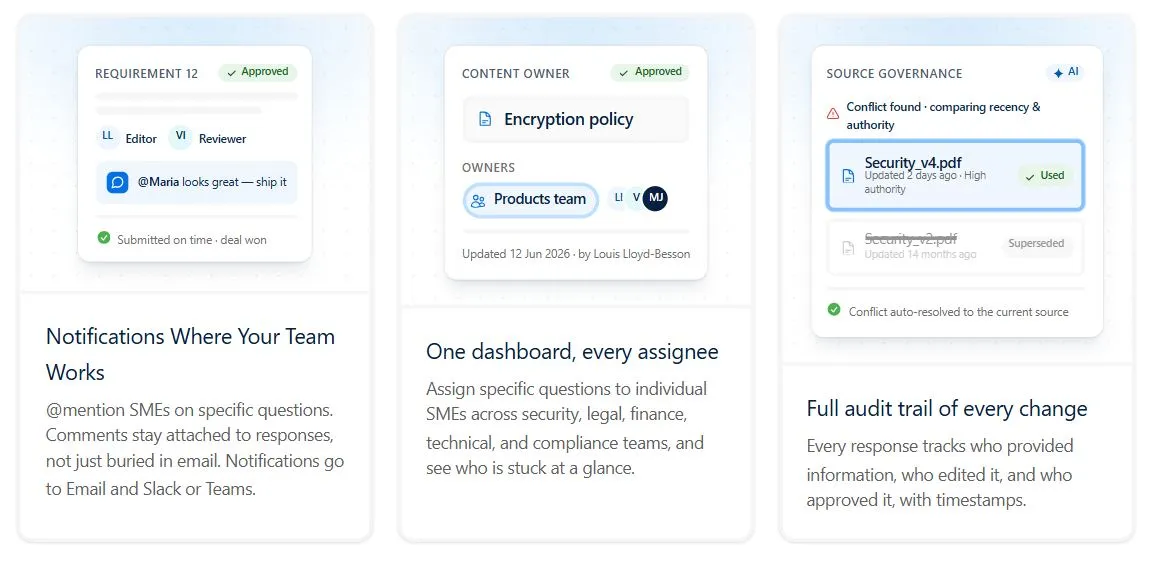1151x561 pixels.
Task: Click the V avatar beside MJ
Action: [x=636, y=198]
